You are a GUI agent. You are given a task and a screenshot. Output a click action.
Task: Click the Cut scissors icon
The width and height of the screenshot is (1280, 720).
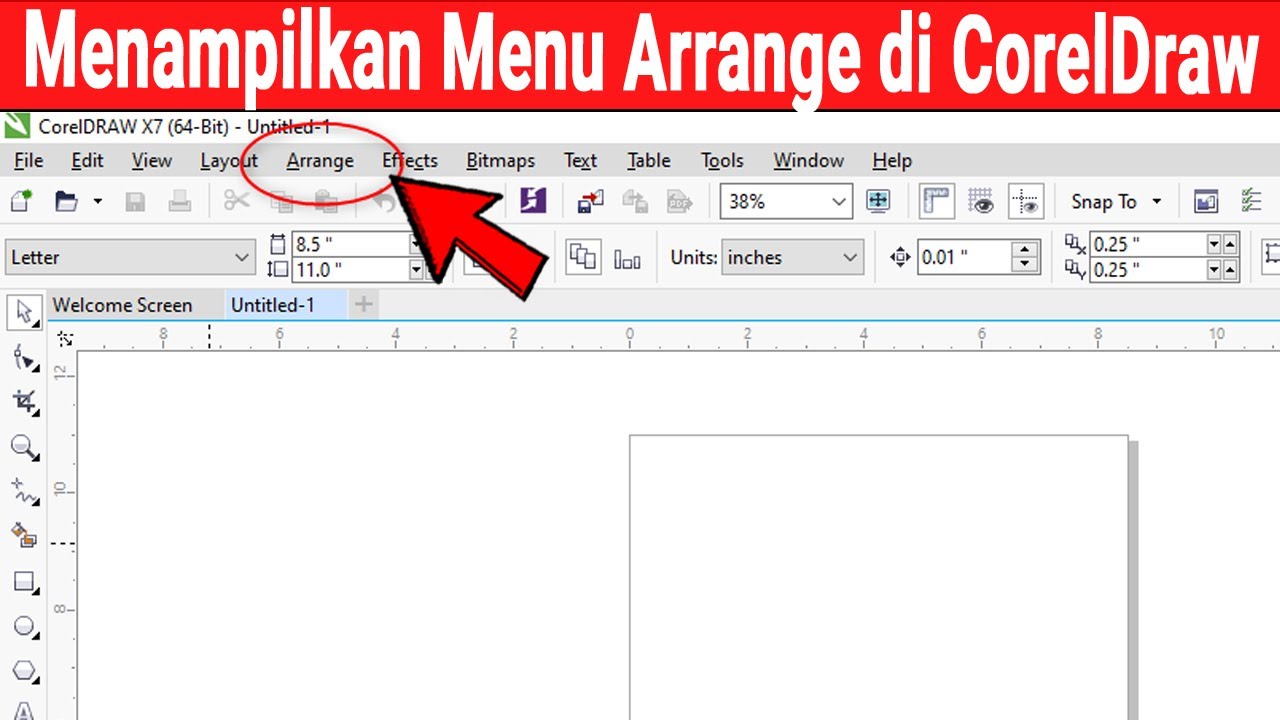tap(237, 201)
